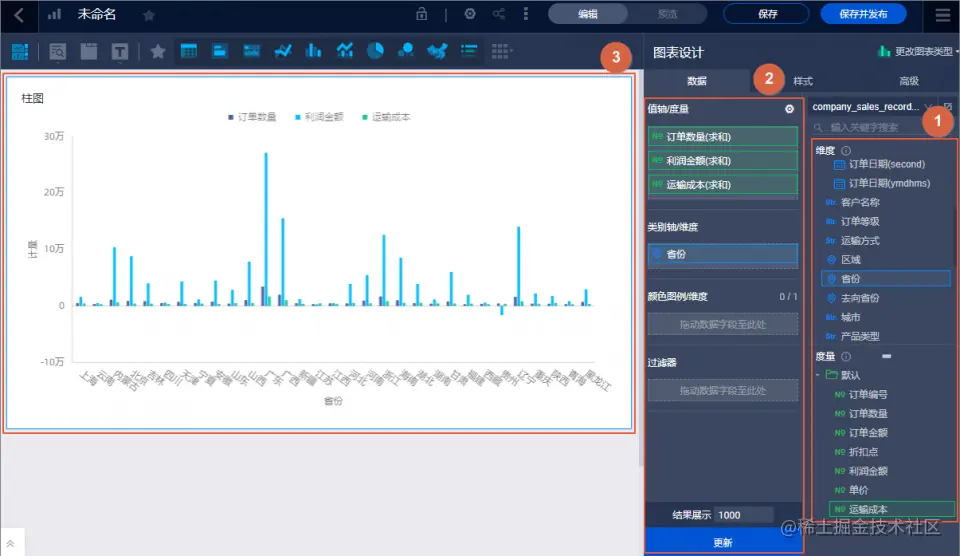Viewport: 960px width, 556px height.
Task: Open settings gear in top header
Action: coord(470,14)
